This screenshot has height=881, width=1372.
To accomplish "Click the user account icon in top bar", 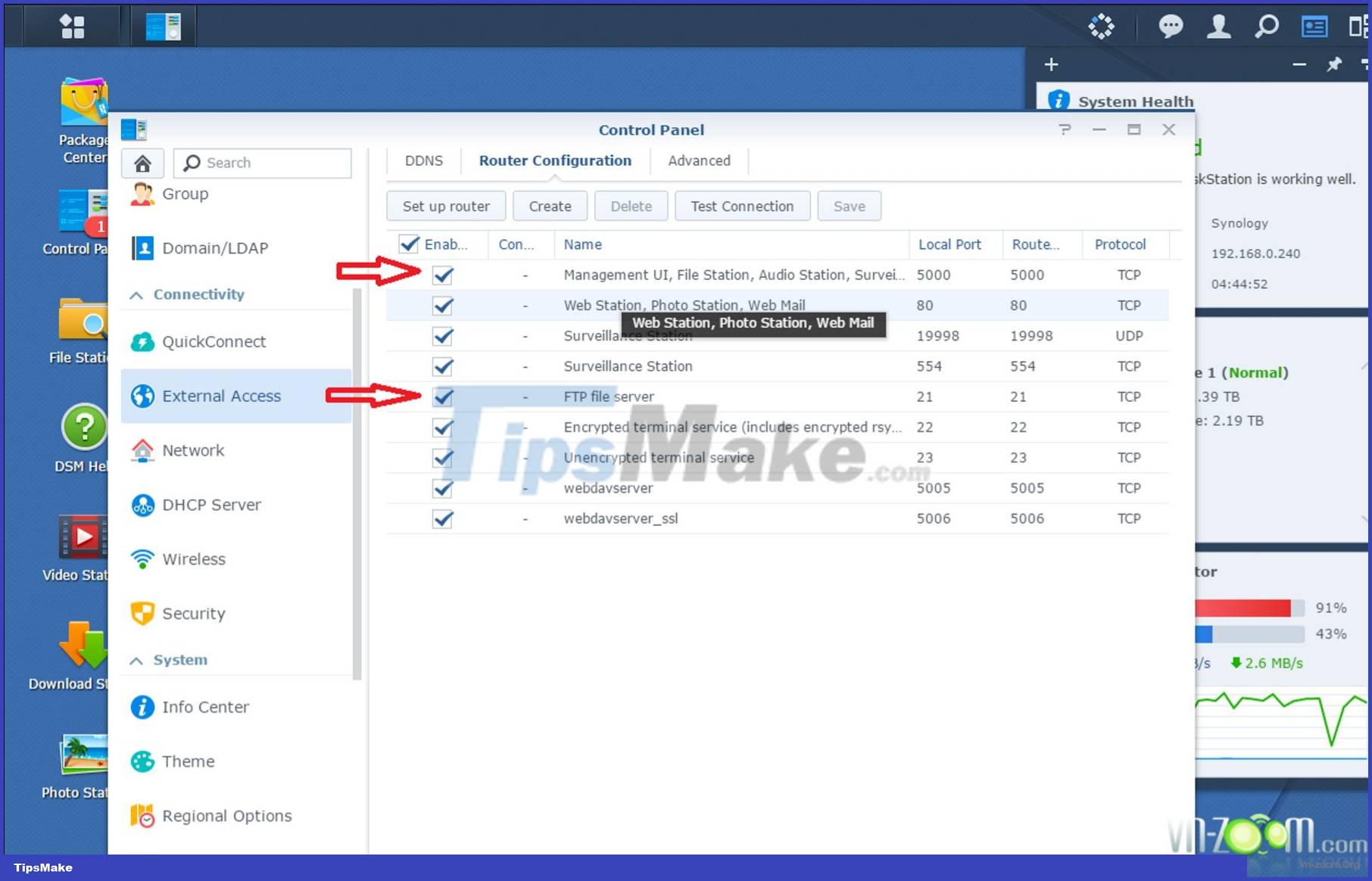I will (1218, 26).
